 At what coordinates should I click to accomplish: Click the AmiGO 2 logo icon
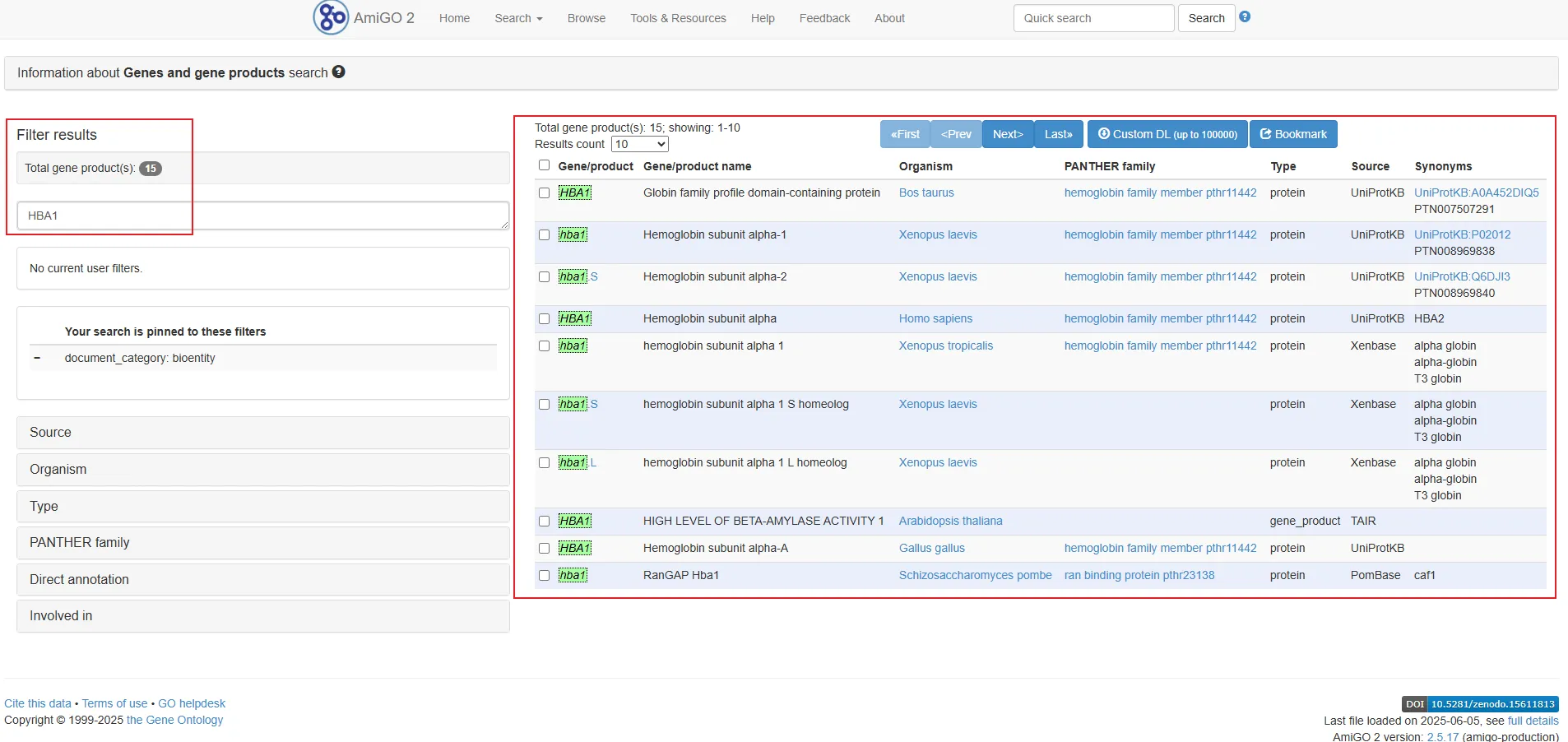click(331, 17)
